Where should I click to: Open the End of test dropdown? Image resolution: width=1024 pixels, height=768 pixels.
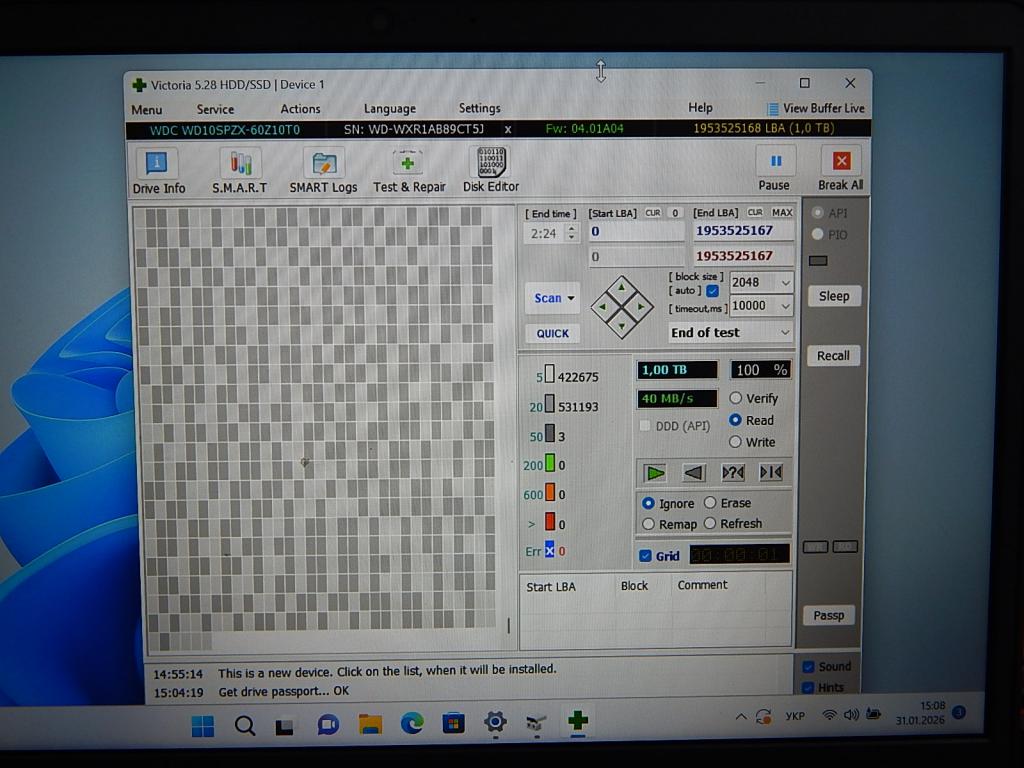tap(731, 332)
